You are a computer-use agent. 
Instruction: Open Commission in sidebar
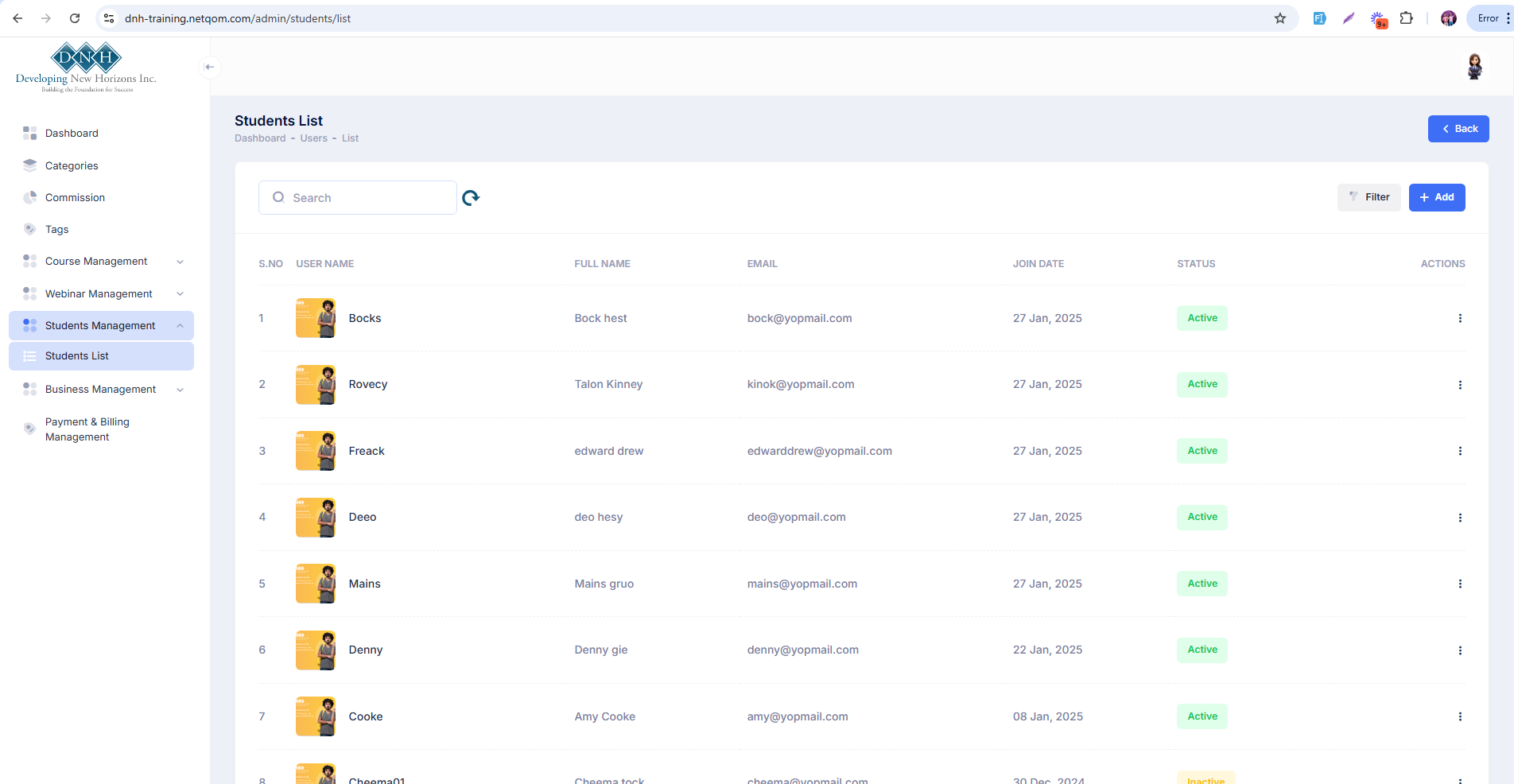101,198
